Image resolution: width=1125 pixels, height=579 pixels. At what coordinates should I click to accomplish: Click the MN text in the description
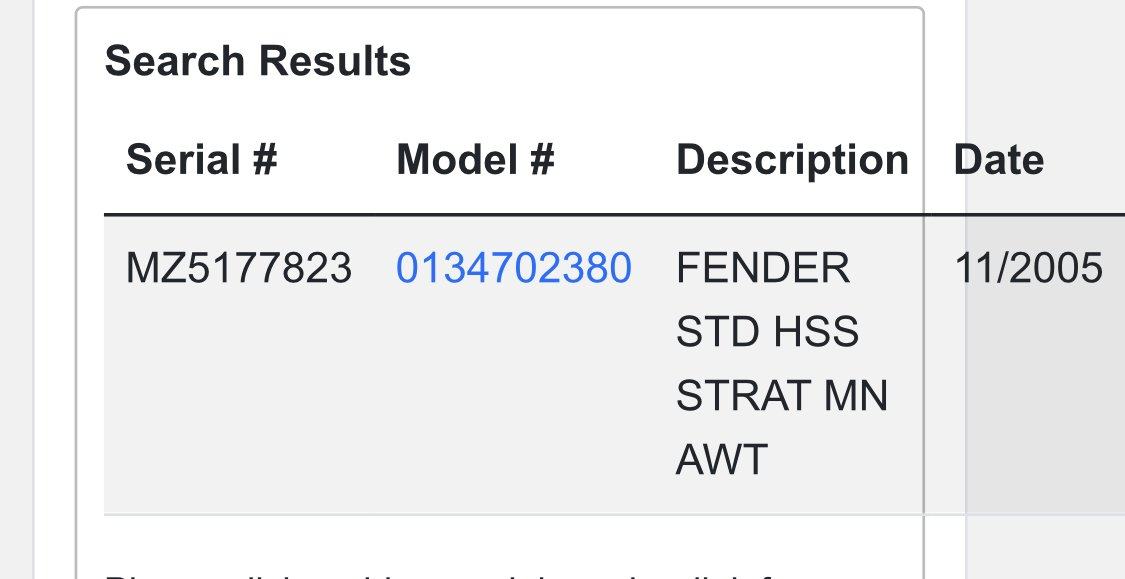tap(855, 396)
